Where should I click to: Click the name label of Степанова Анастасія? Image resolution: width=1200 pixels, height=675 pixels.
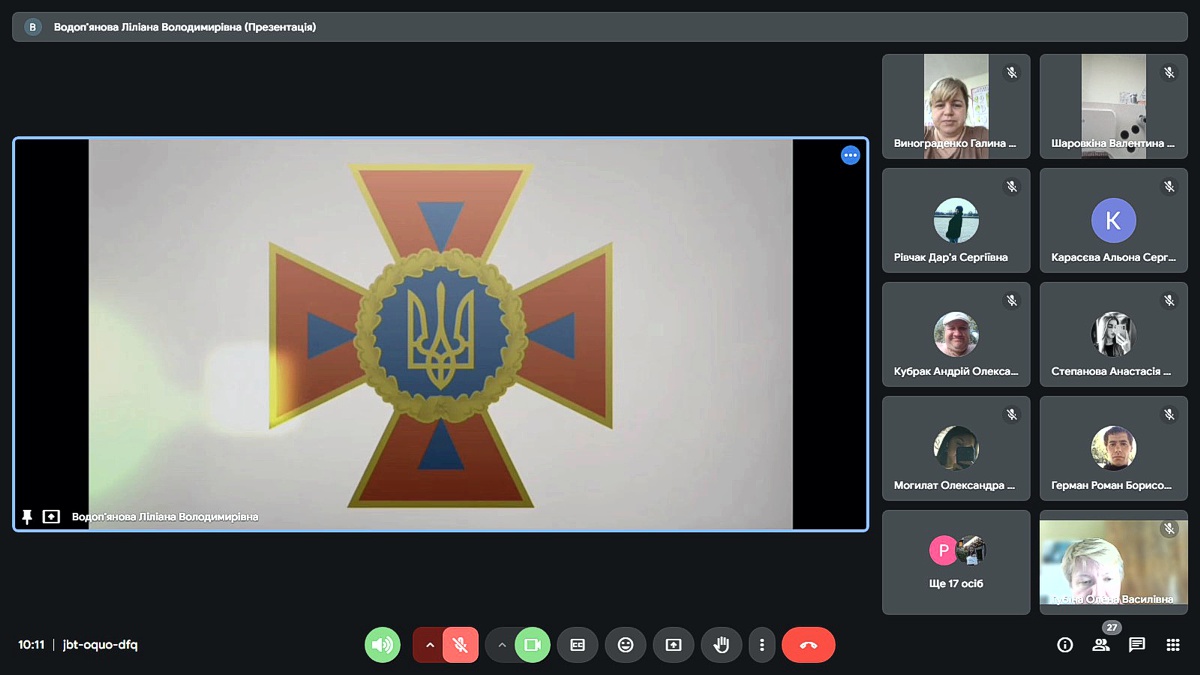[x=1112, y=371]
